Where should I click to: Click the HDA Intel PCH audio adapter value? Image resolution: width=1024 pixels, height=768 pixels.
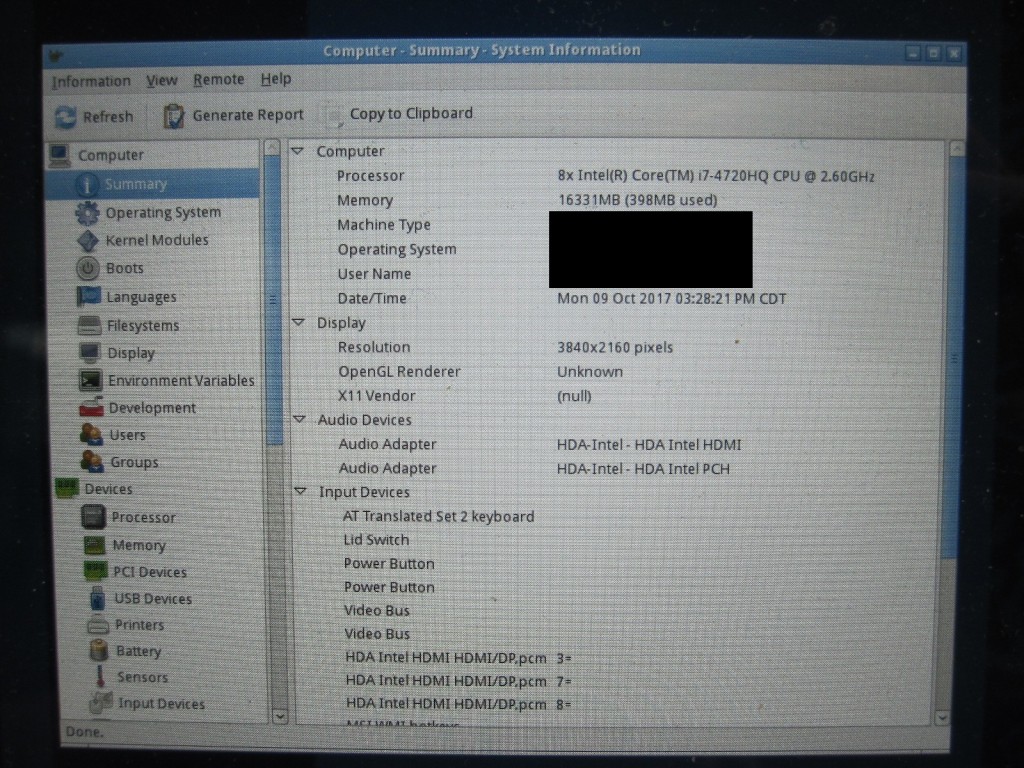tap(643, 469)
